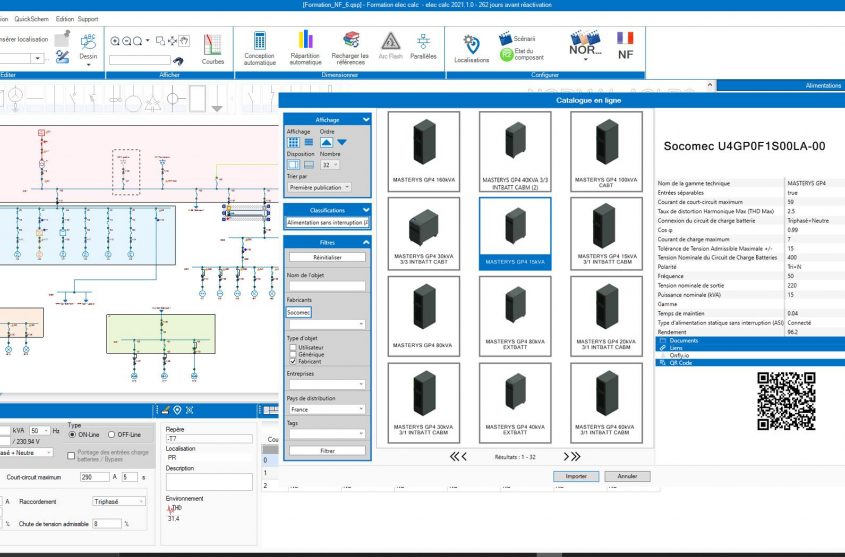
Task: Expand the Documents section
Action: tap(750, 340)
